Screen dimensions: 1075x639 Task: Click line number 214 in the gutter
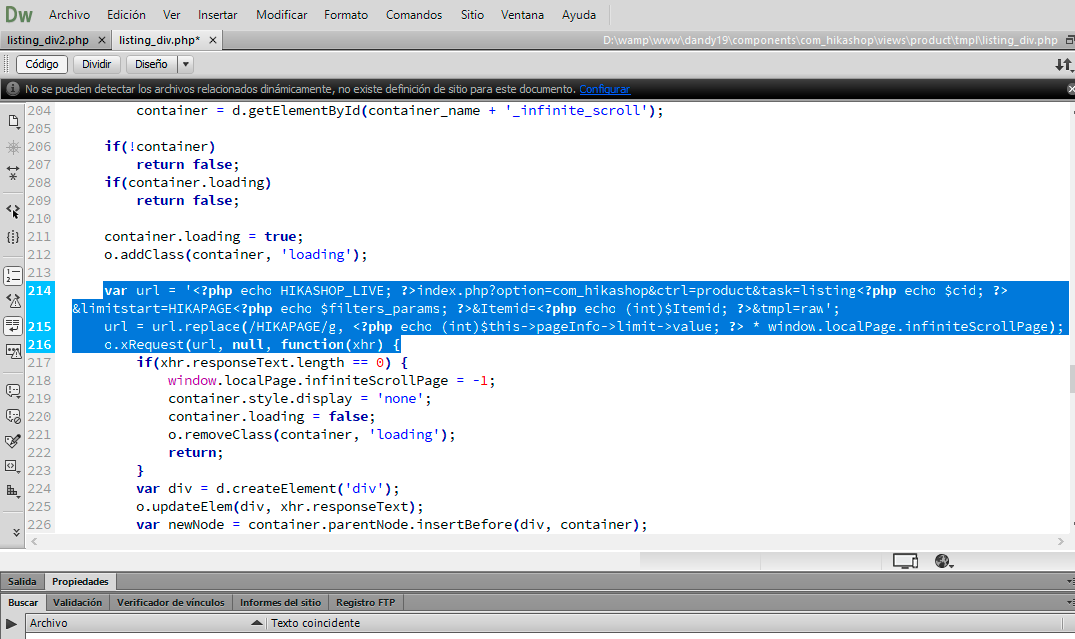coord(40,291)
